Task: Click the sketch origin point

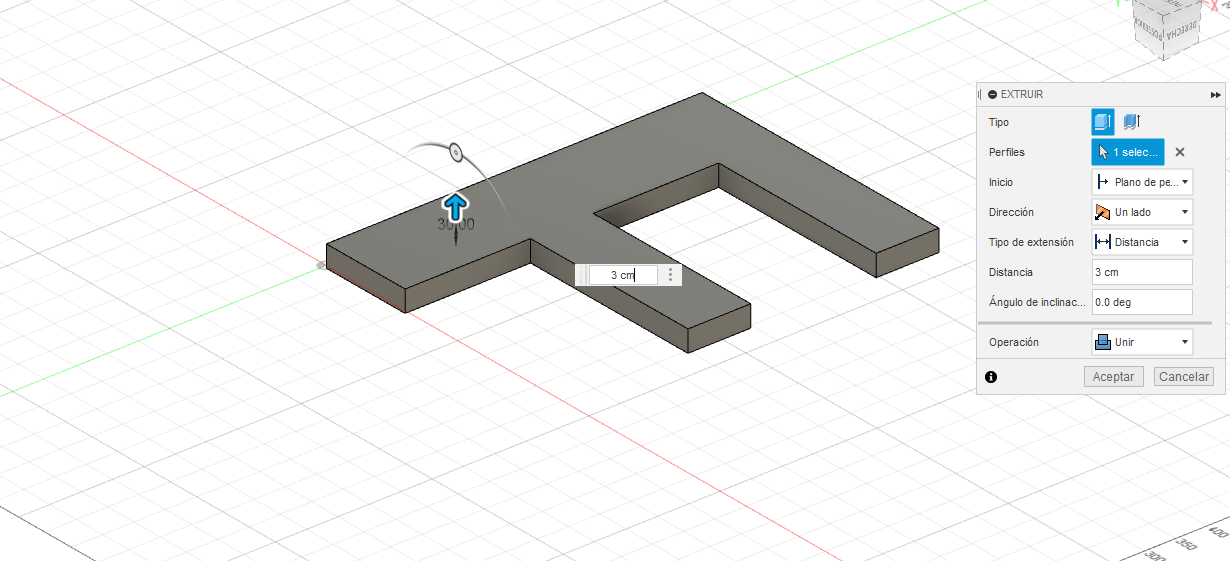Action: click(x=321, y=266)
